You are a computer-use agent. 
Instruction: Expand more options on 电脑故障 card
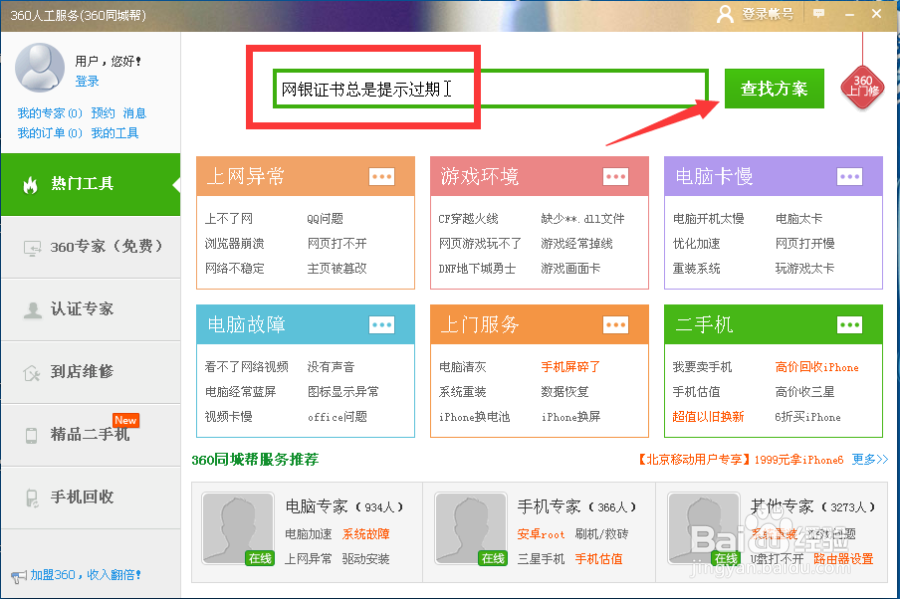(x=381, y=324)
